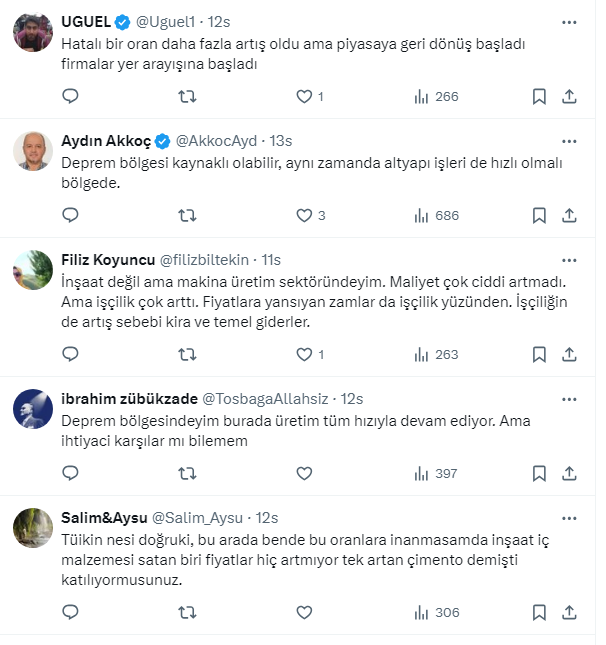606x645 pixels.
Task: Retweet Filiz Koyuncu's tweet
Action: tap(186, 354)
